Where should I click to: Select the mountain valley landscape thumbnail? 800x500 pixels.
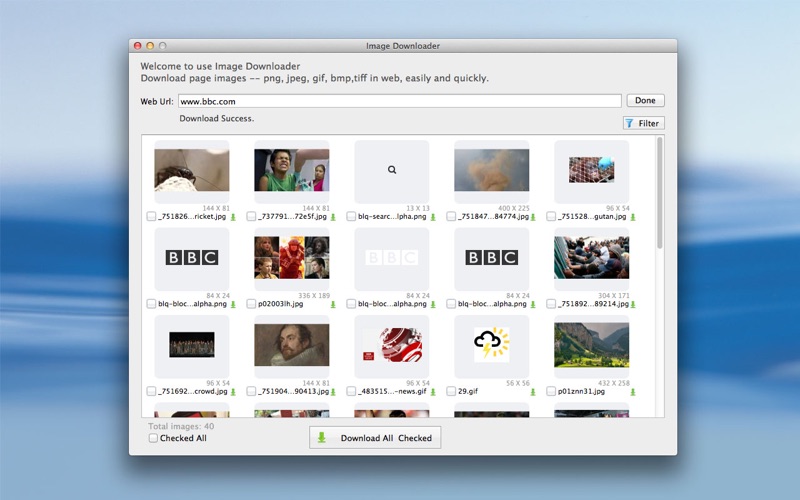click(x=592, y=345)
